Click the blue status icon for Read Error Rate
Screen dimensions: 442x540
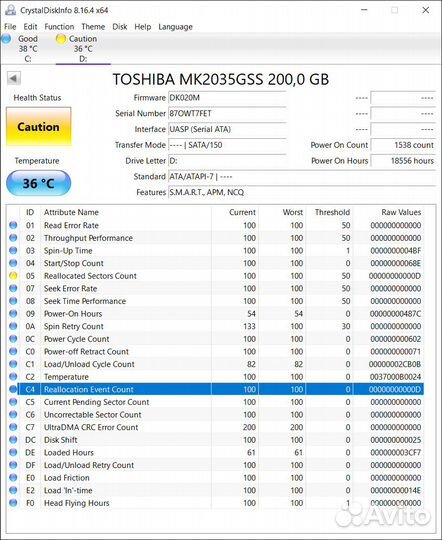point(13,225)
